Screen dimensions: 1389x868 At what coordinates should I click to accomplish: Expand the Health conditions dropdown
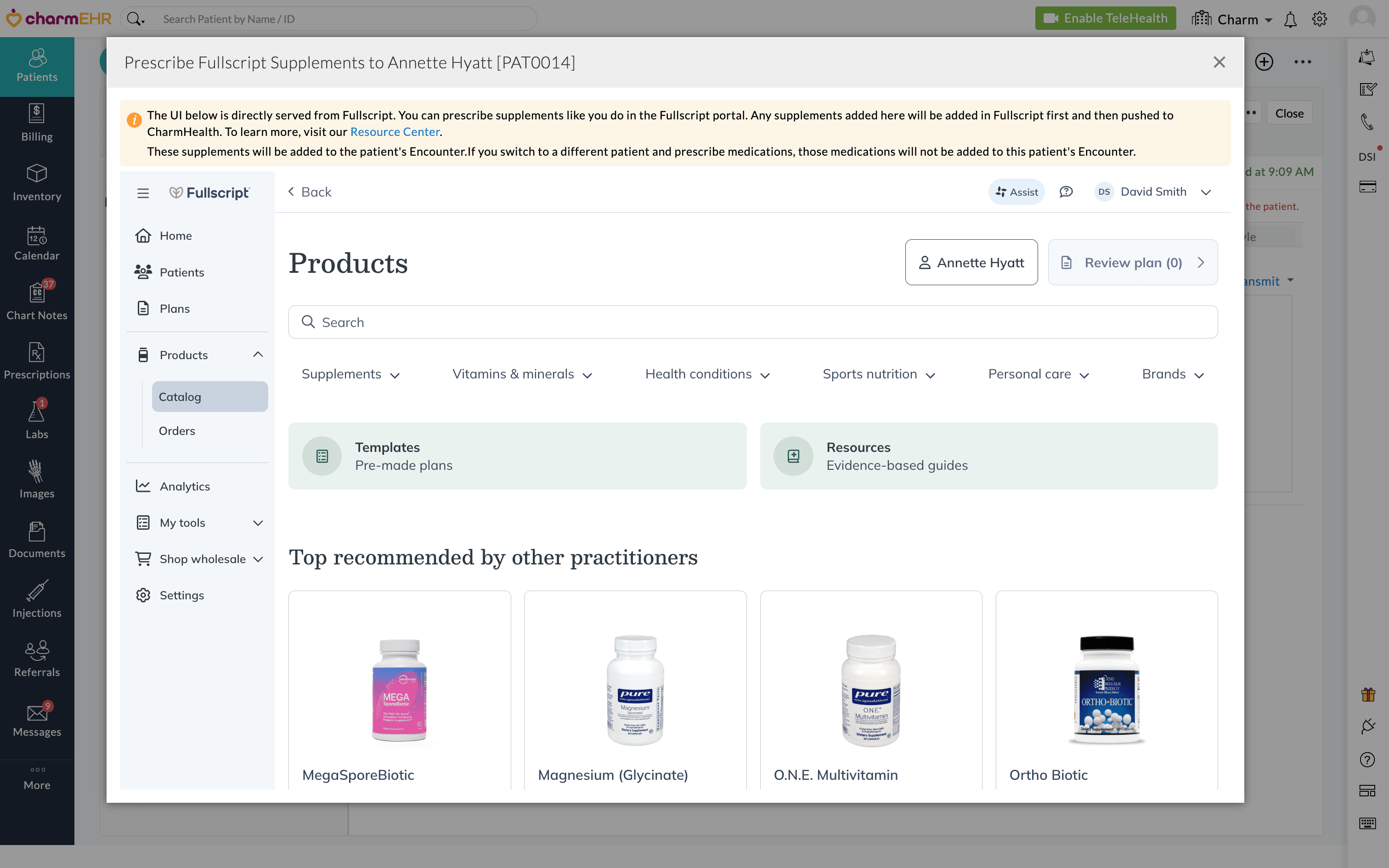(707, 374)
